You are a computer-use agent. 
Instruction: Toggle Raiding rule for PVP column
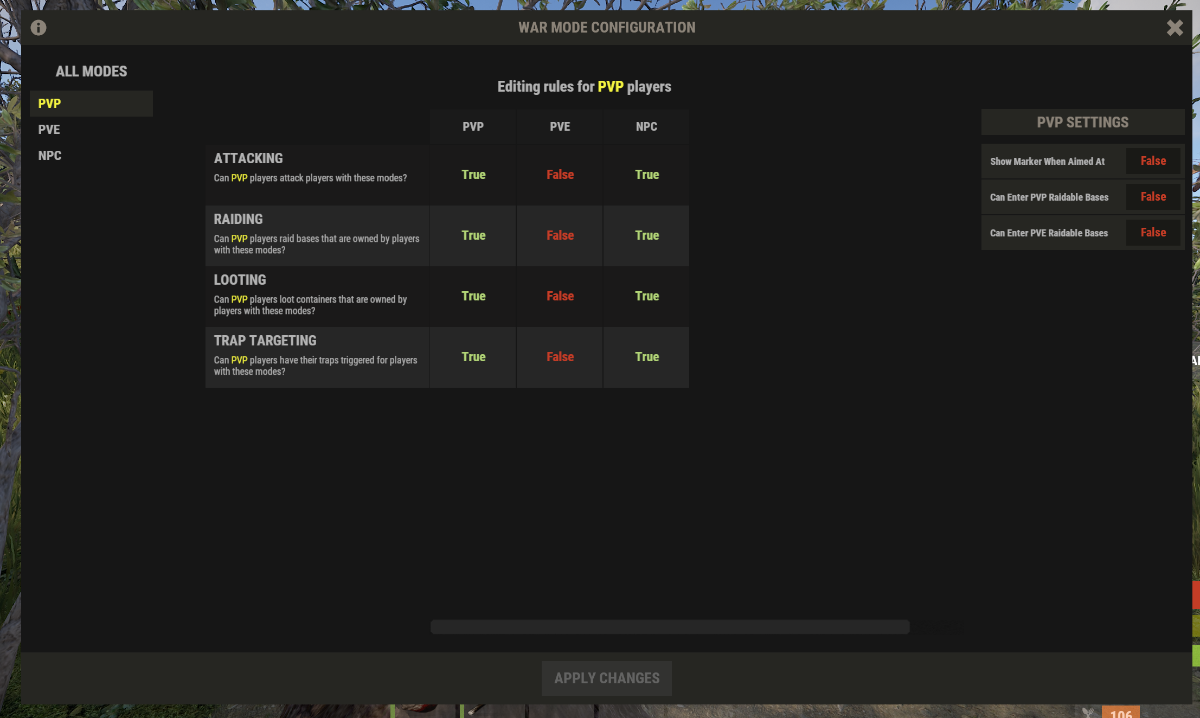473,236
